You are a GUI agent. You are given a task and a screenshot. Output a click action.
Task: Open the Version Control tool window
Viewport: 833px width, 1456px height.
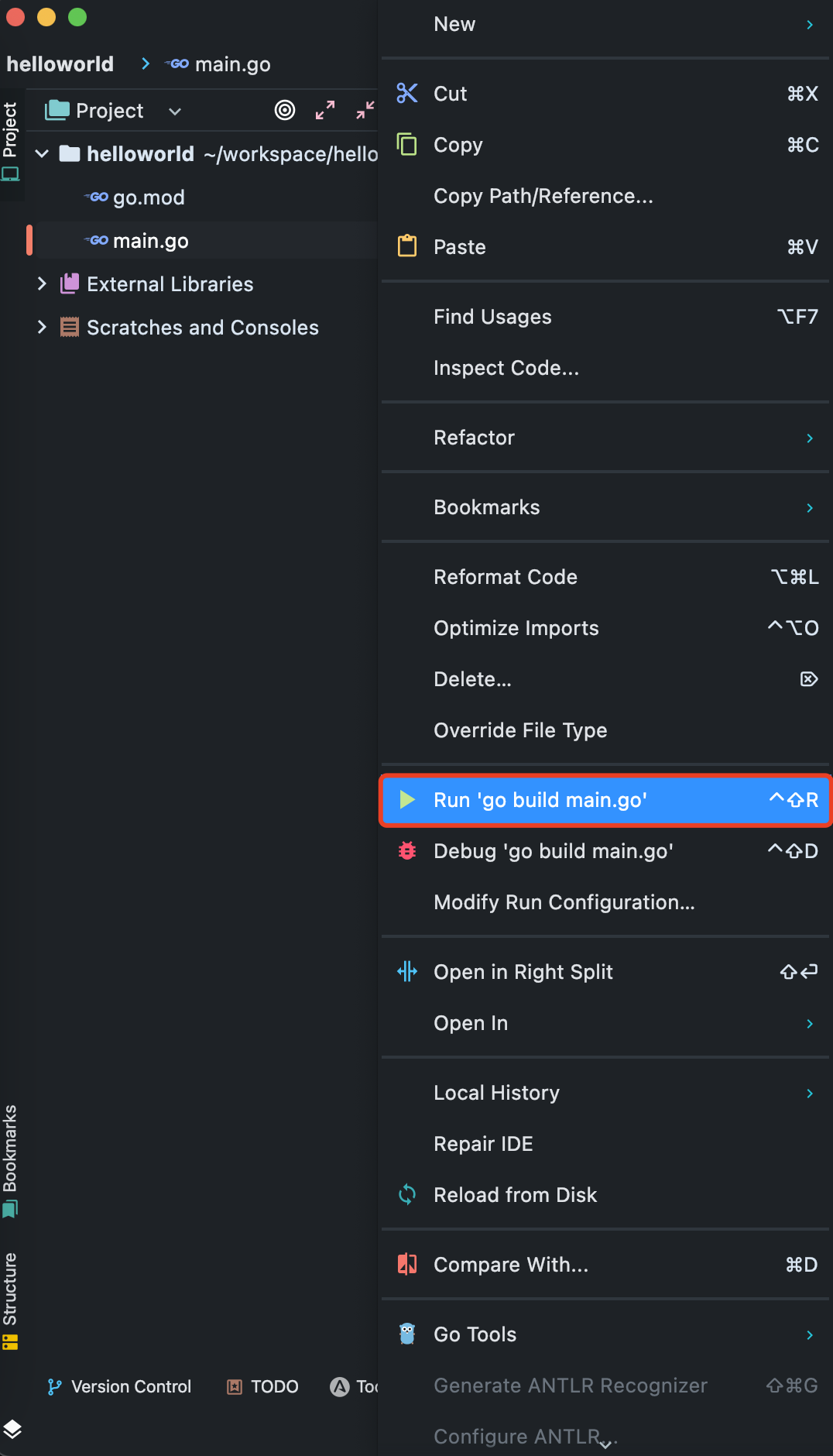pos(119,1386)
